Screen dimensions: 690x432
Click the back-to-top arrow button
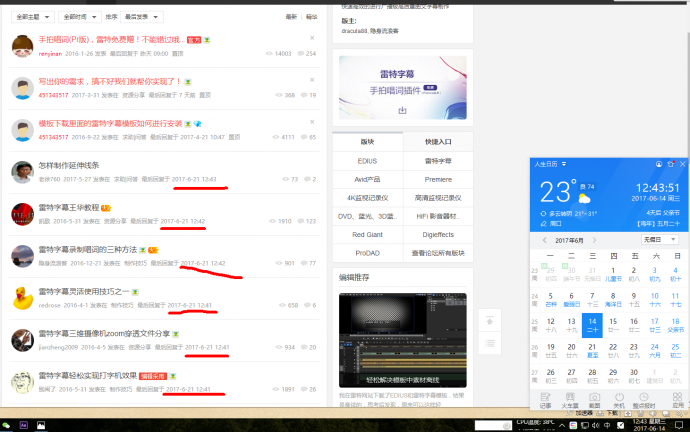point(490,321)
